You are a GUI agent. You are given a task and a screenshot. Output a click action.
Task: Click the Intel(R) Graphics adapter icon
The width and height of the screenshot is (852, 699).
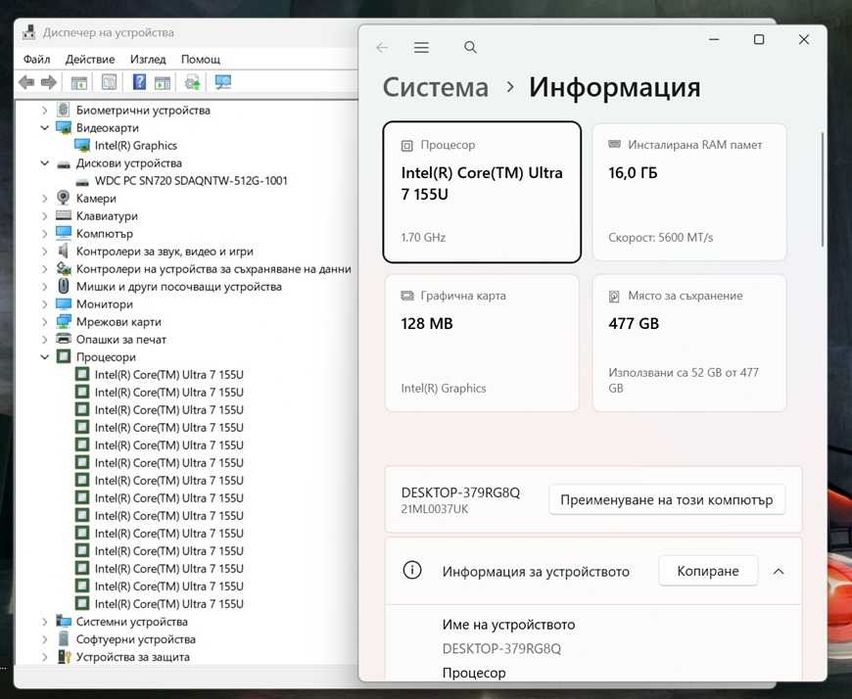[83, 145]
